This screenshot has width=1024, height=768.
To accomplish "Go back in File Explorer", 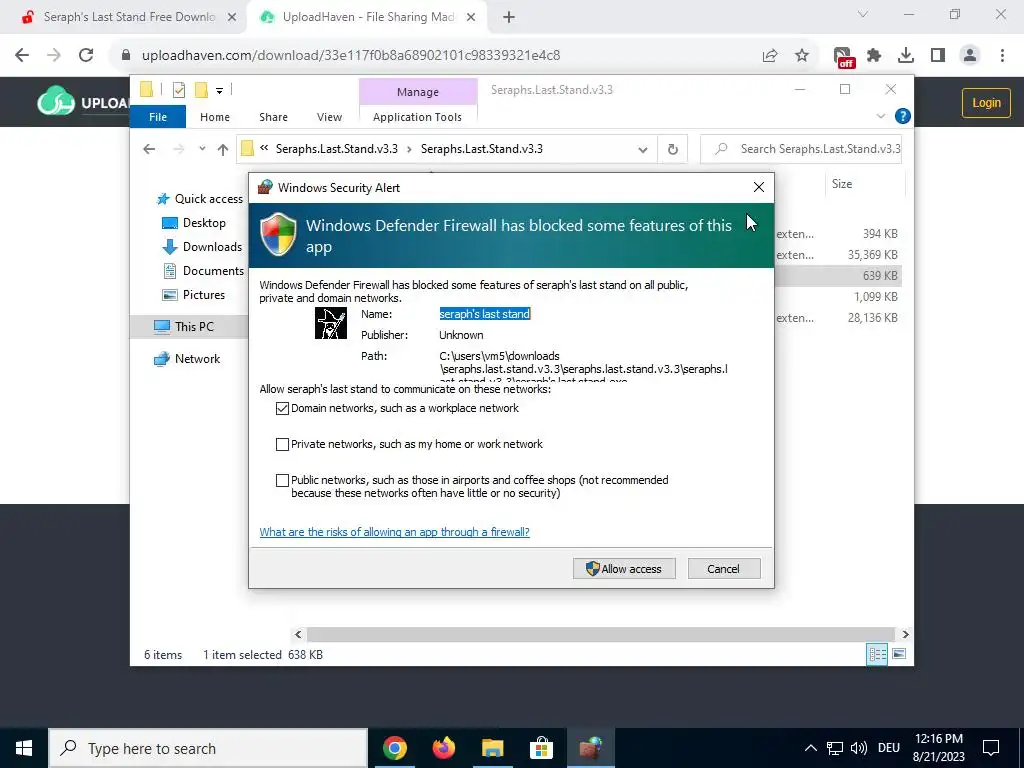I will point(149,149).
